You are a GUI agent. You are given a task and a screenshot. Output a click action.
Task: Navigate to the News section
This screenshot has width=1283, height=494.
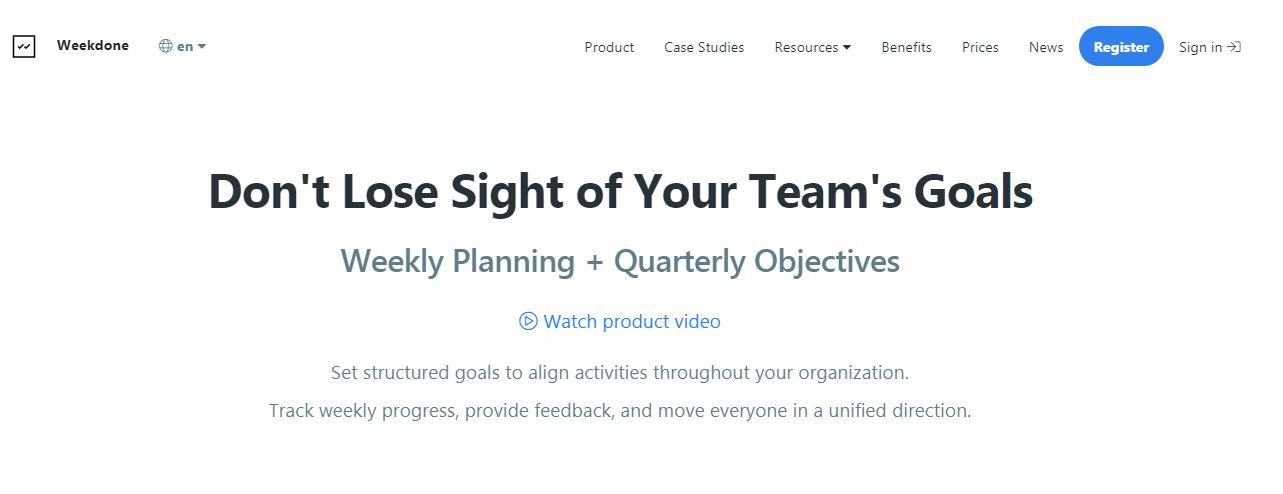click(x=1046, y=47)
